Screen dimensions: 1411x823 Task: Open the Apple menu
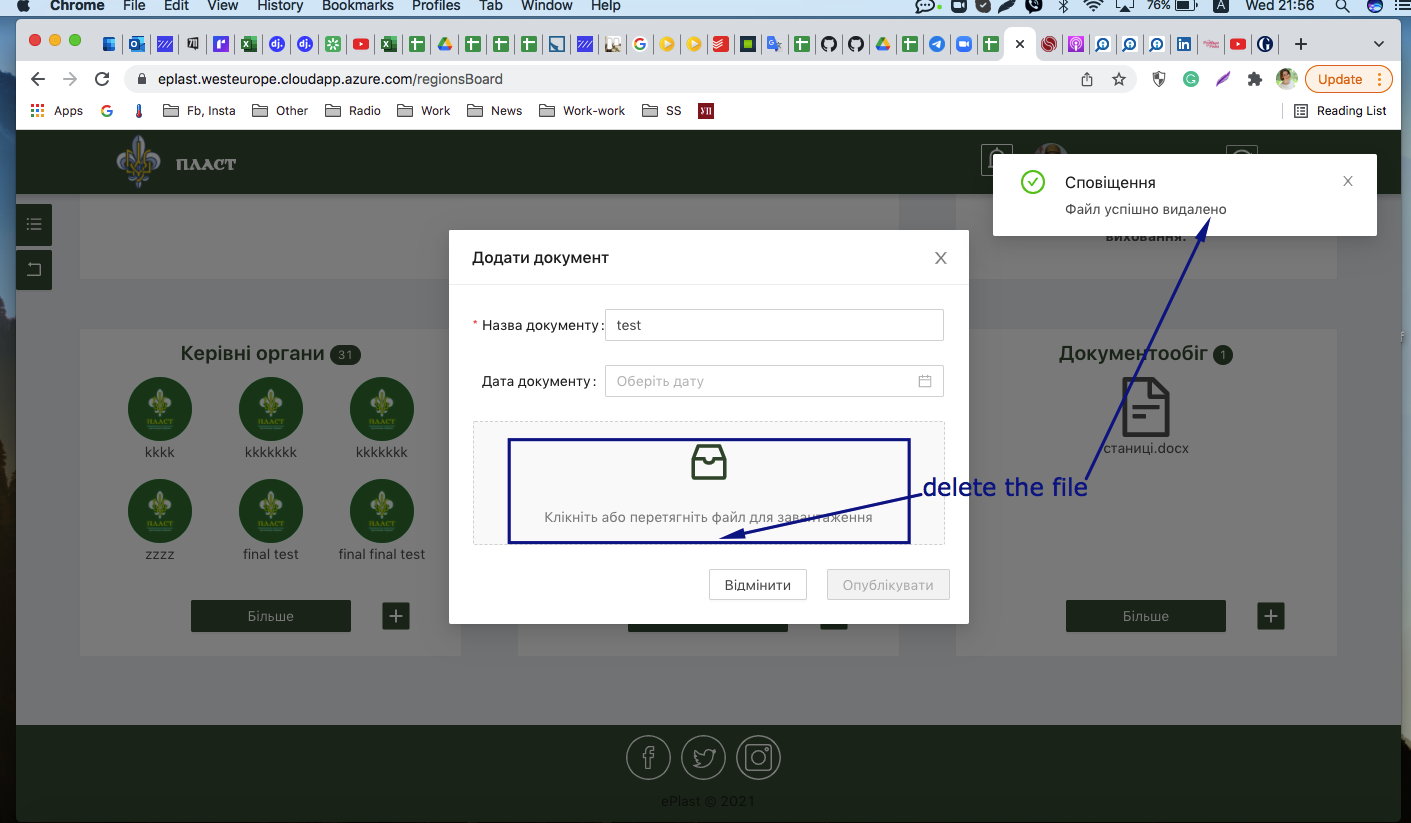[x=23, y=6]
